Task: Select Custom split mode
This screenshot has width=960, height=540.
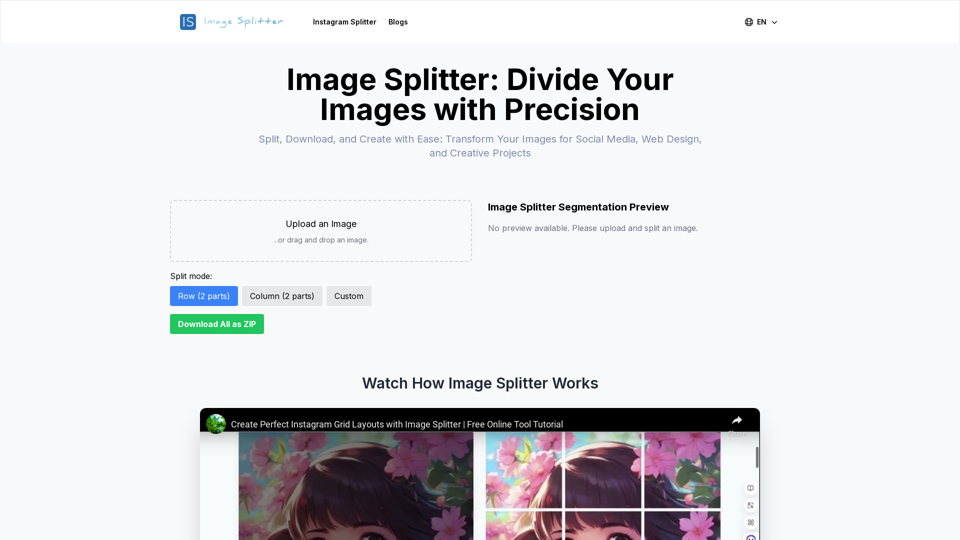Action: pos(348,296)
